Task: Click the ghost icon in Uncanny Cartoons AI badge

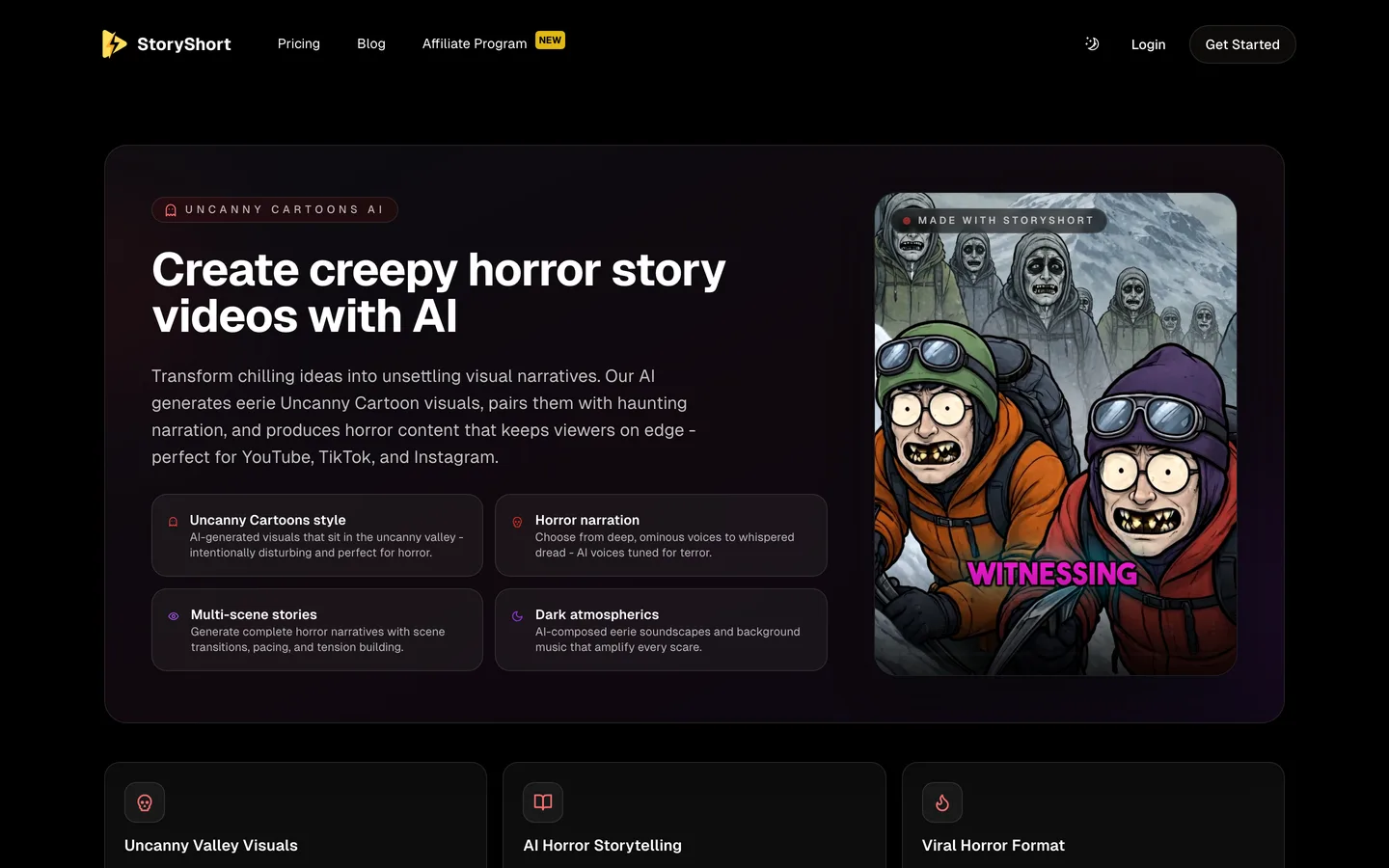Action: (171, 209)
